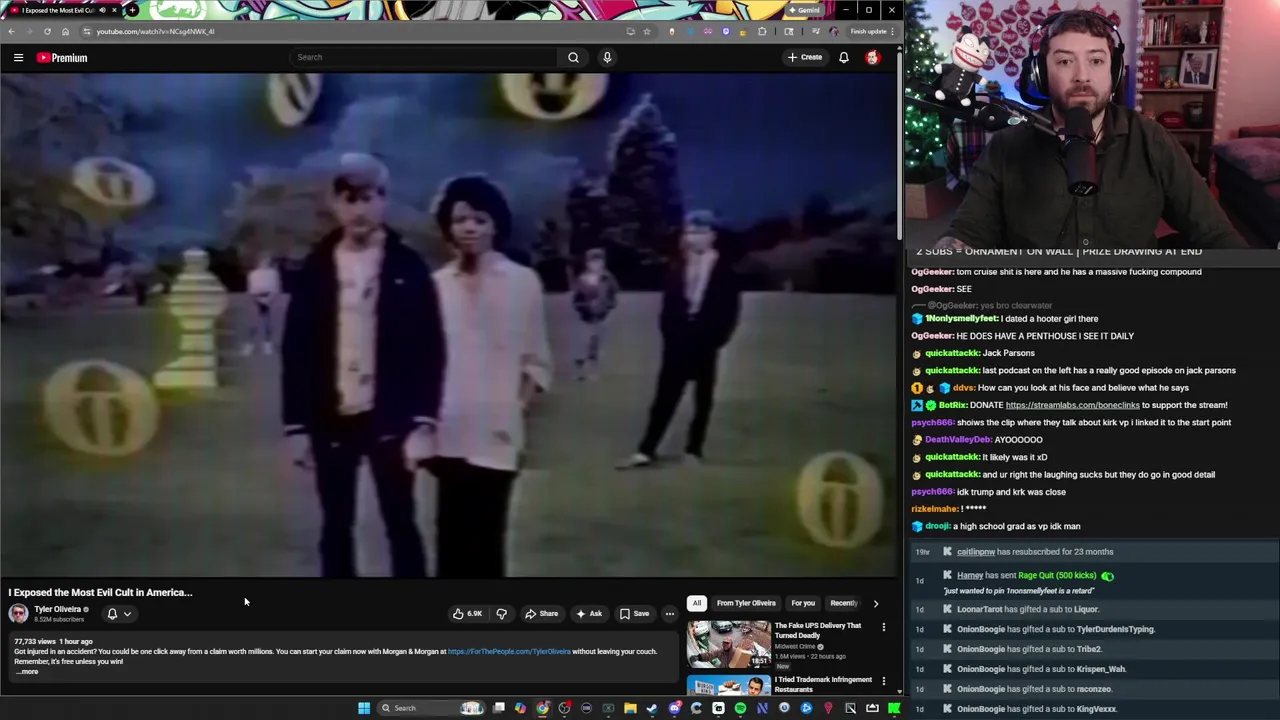Click caitlinpnw username in event list

click(x=976, y=552)
